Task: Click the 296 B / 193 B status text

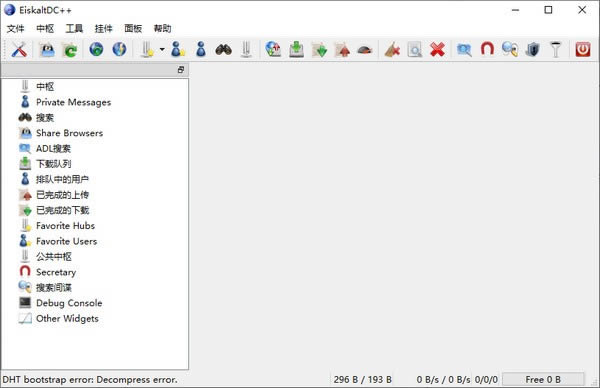Action: click(362, 380)
